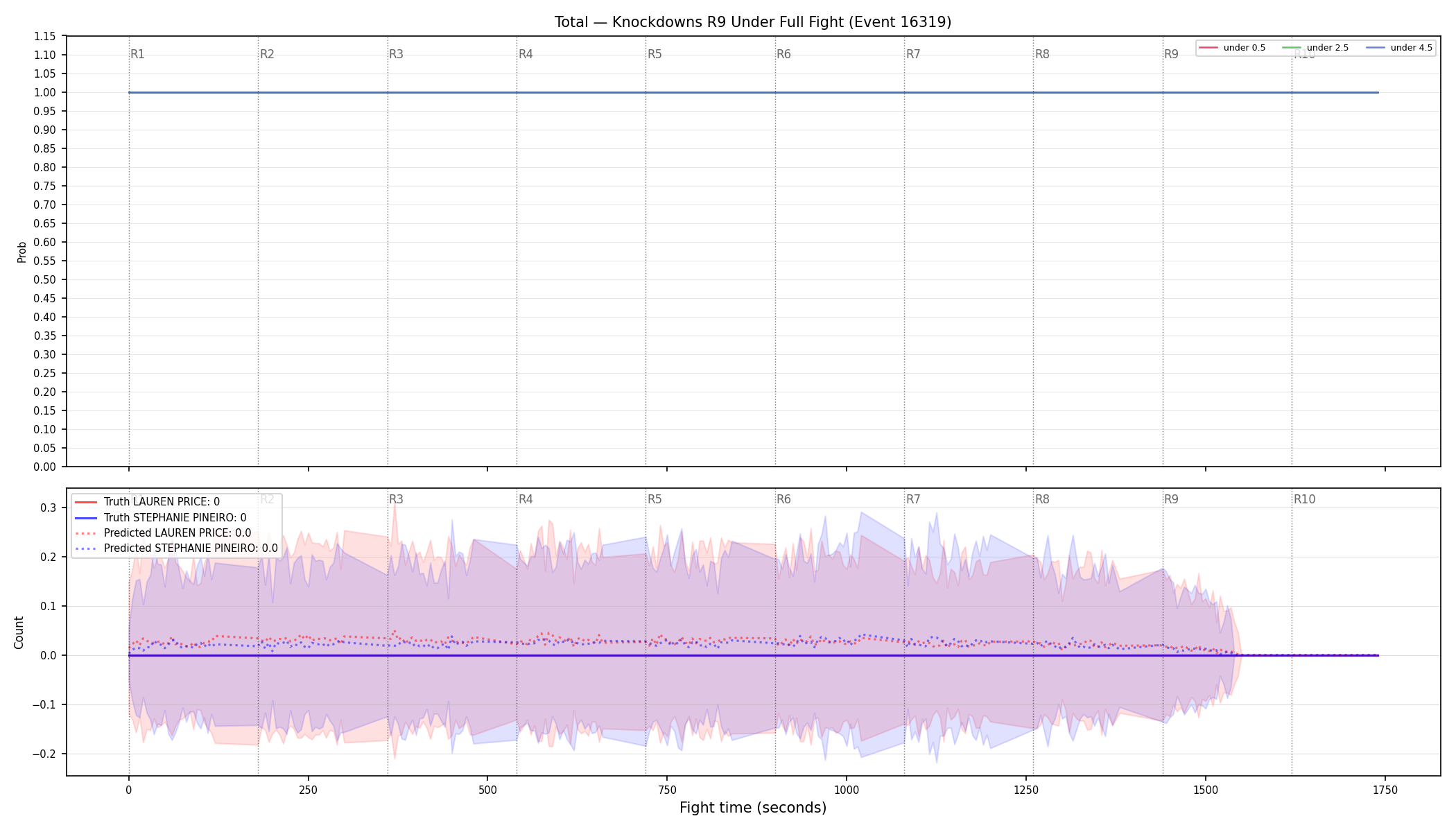Click the R8 round marker in top chart
The image size is (1456, 832).
click(x=1042, y=54)
